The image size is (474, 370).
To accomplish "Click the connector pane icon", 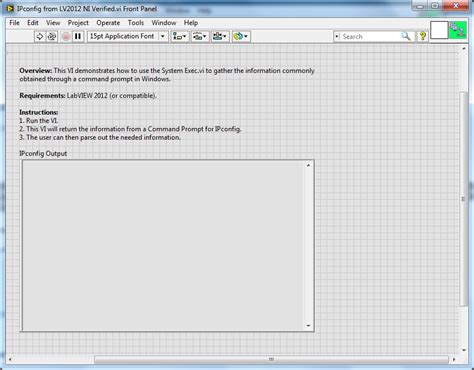I will tap(439, 31).
